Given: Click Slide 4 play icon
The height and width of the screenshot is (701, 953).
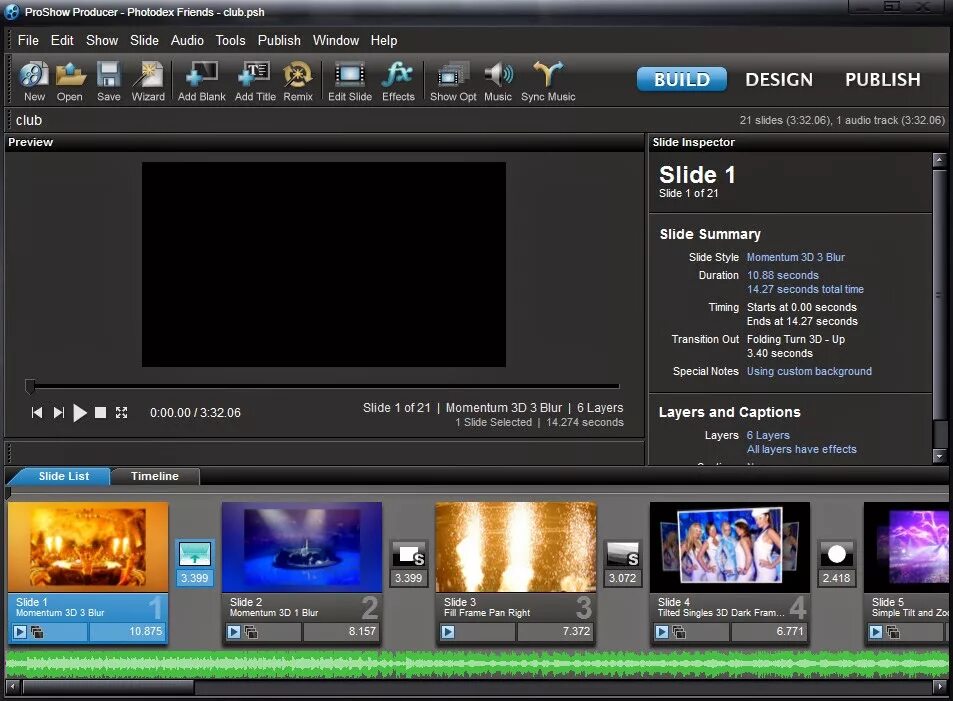Looking at the screenshot, I should [662, 632].
